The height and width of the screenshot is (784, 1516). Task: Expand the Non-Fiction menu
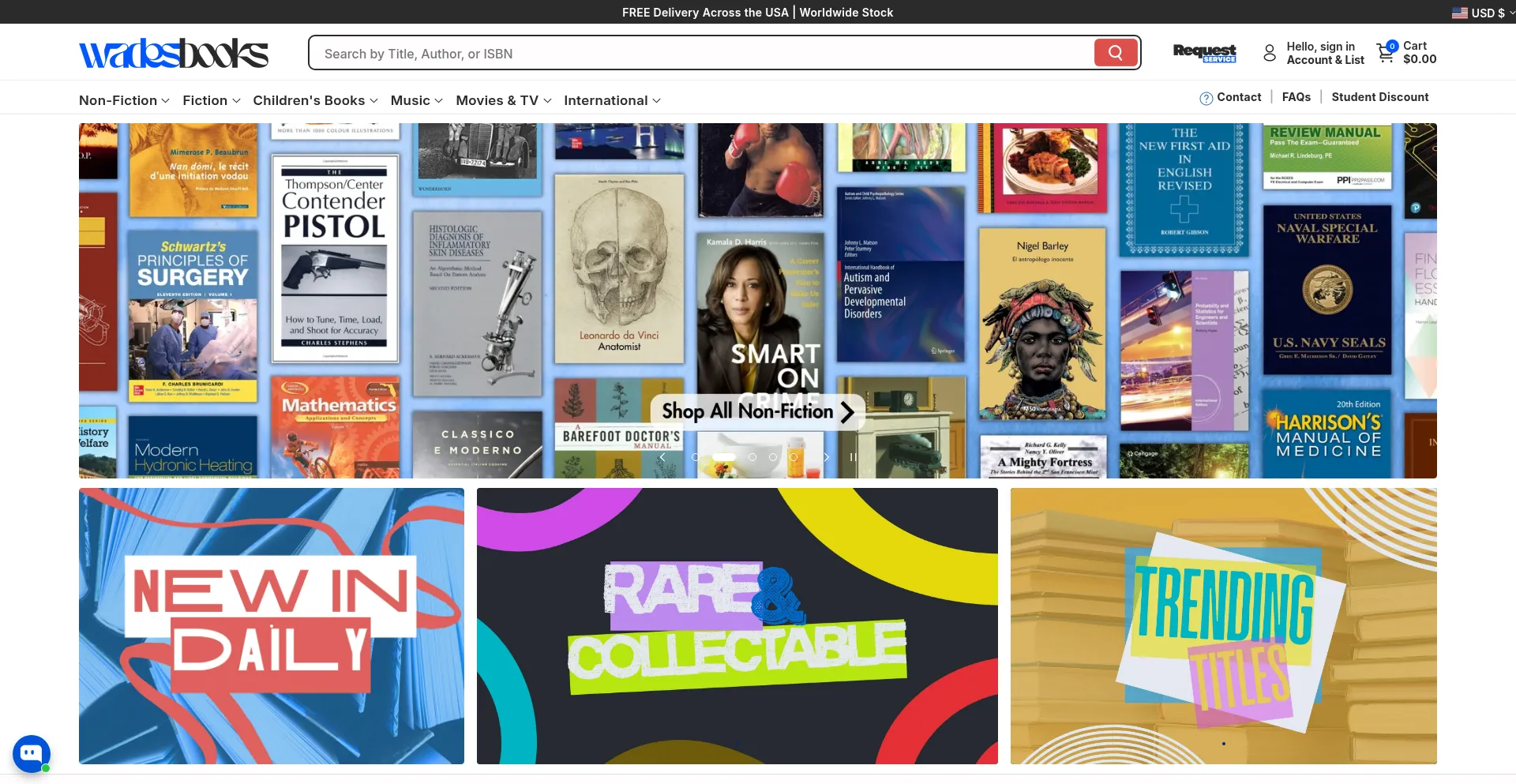point(124,100)
